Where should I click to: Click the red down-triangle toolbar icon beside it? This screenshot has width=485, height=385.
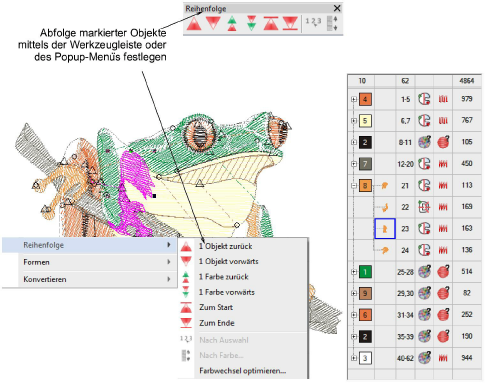pyautogui.click(x=213, y=24)
